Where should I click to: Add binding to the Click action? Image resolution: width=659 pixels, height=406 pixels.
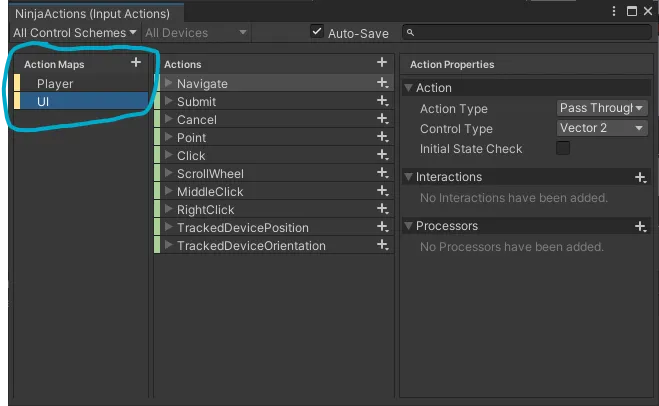coord(382,155)
